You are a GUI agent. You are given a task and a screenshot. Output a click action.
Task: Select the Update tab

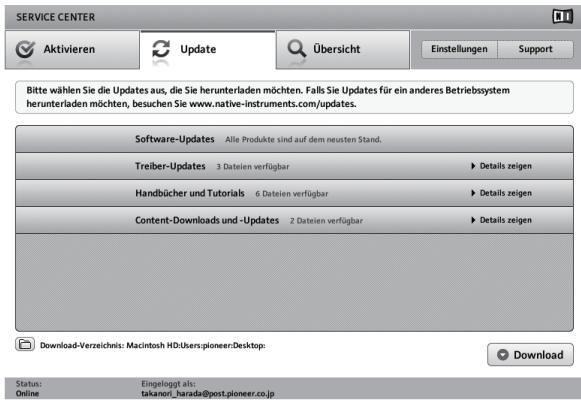pyautogui.click(x=208, y=50)
